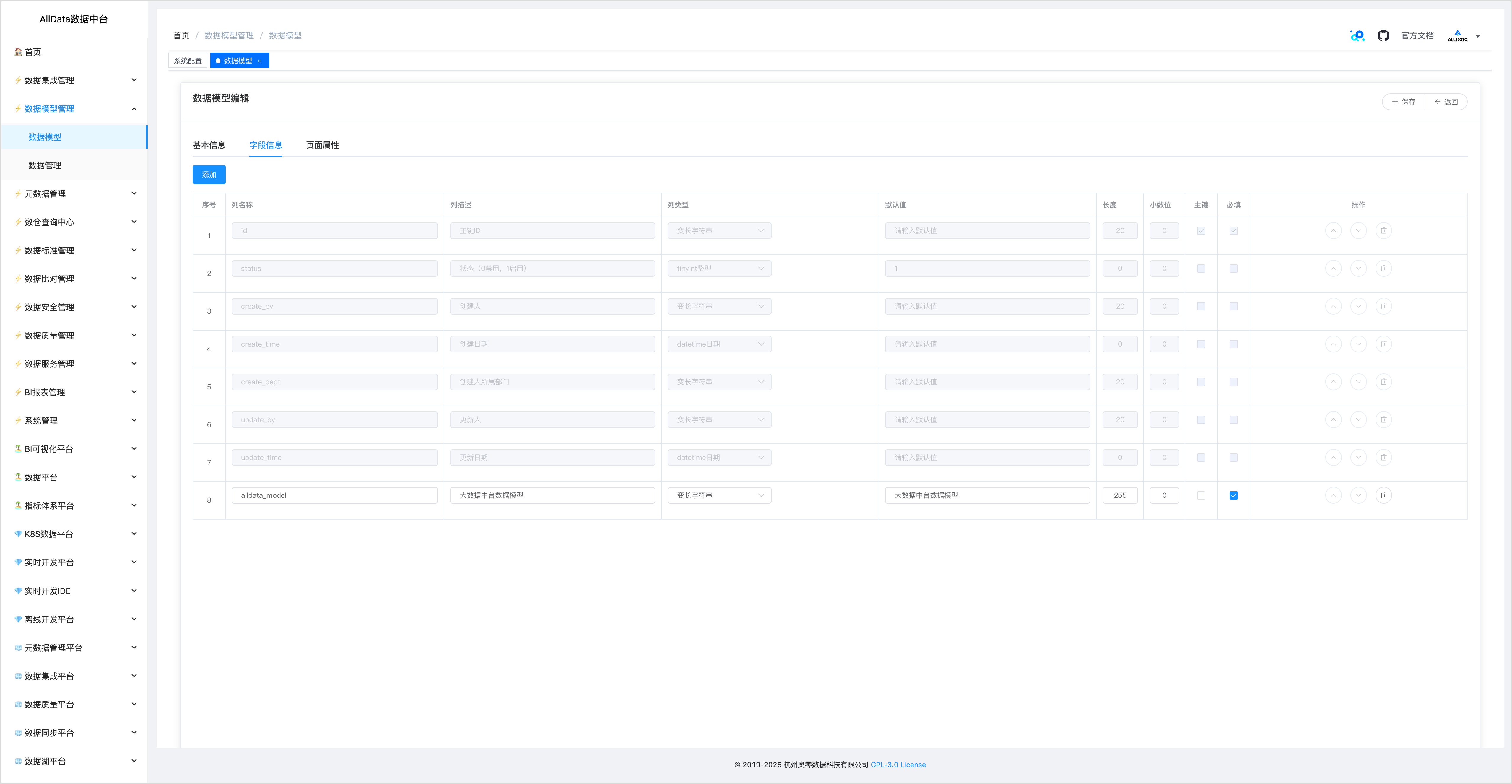The height and width of the screenshot is (784, 1512).
Task: Click the blue Gitee logo icon
Action: [x=1357, y=36]
